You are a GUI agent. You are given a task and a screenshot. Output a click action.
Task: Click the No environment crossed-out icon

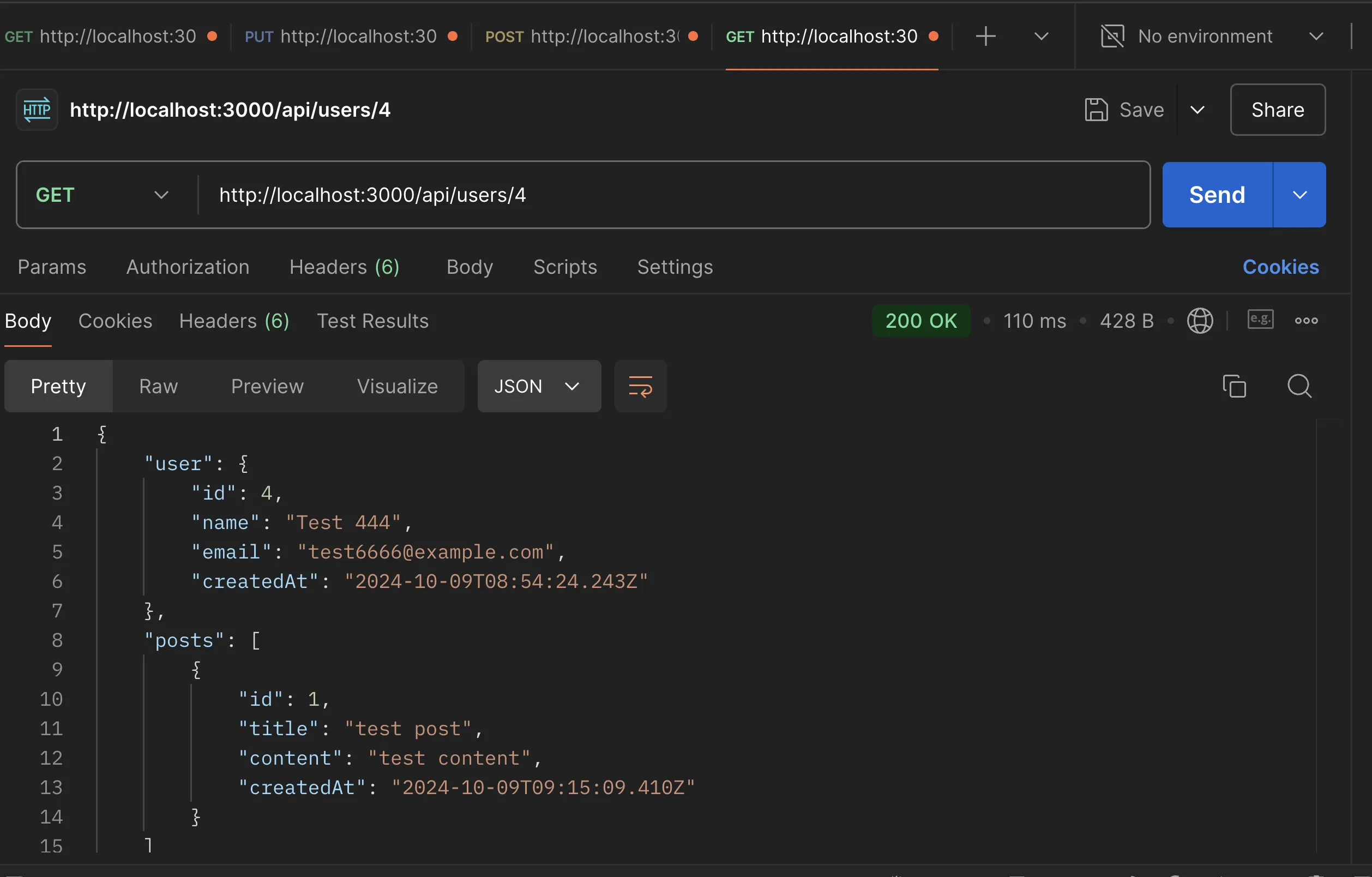click(x=1112, y=37)
